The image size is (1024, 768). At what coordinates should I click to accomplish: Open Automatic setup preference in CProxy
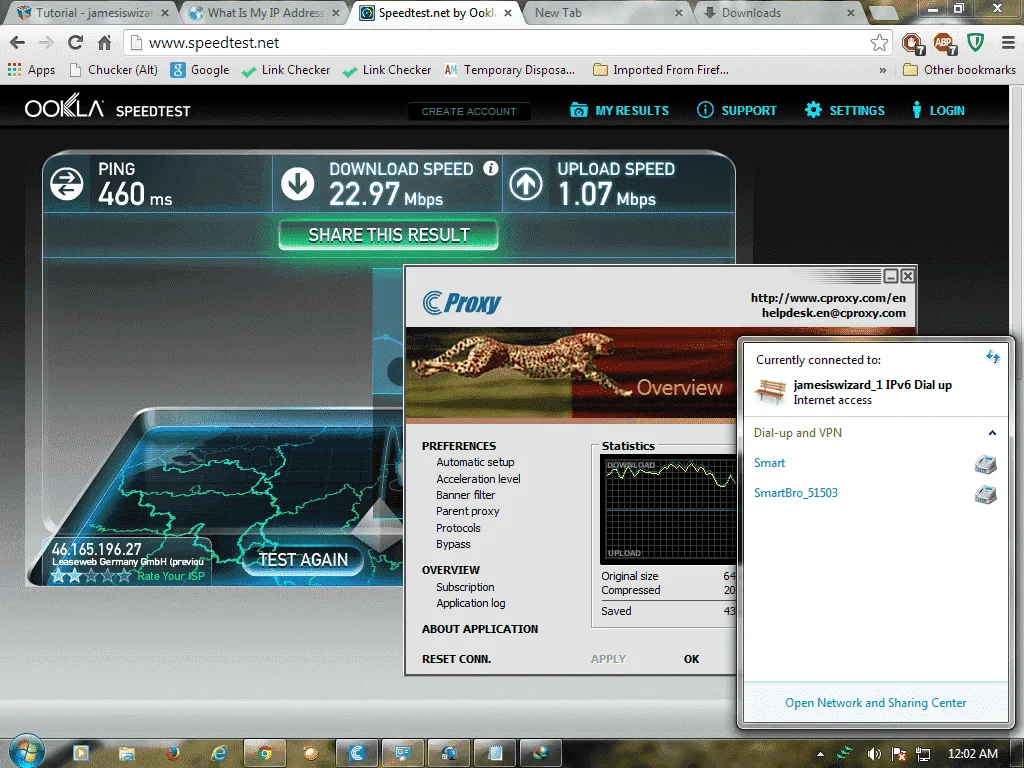475,462
